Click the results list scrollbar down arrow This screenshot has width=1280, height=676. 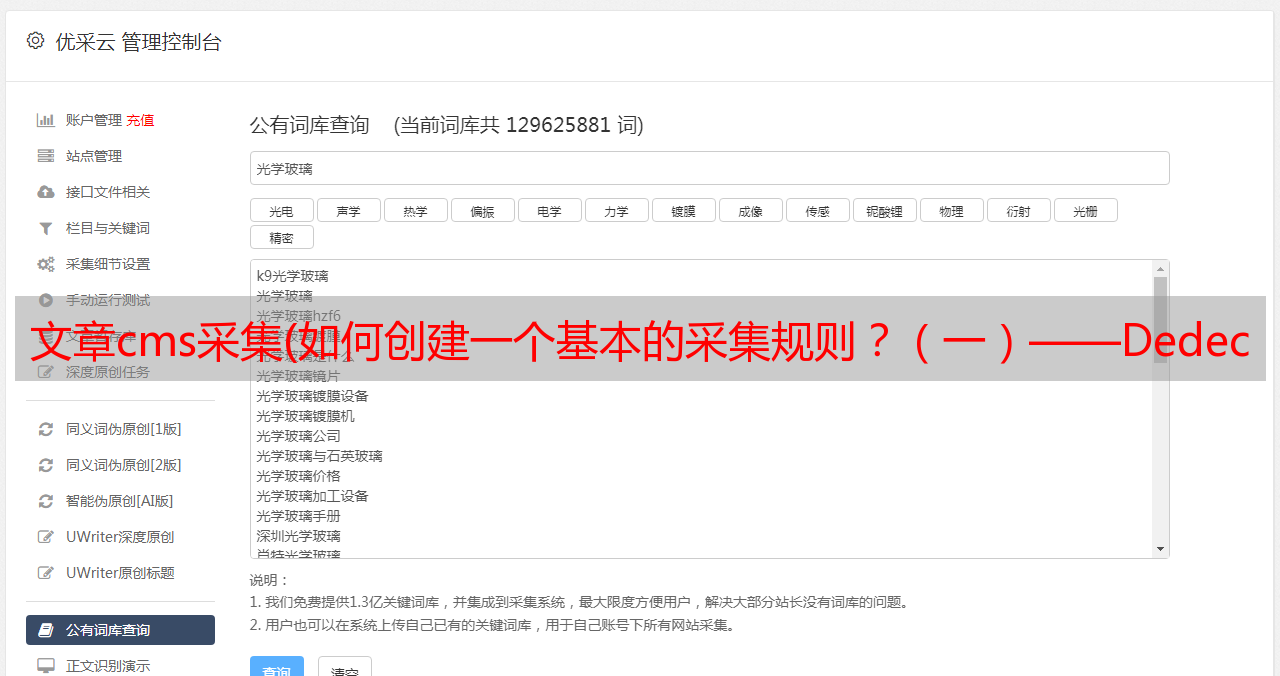(1160, 549)
